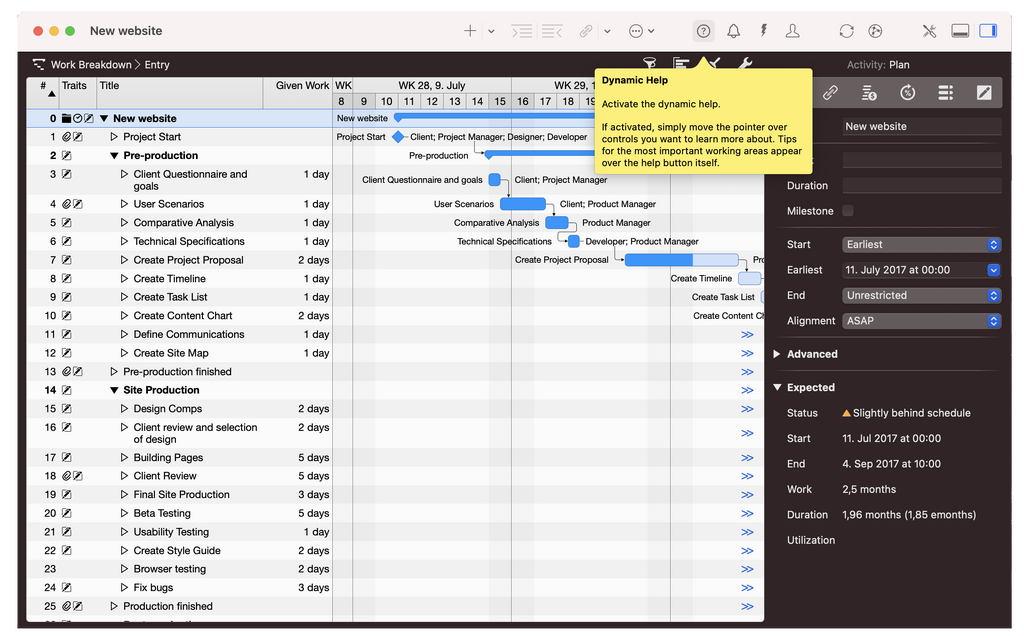Open the resources person icon in toolbar
Image resolution: width=1024 pixels, height=636 pixels.
(x=792, y=31)
